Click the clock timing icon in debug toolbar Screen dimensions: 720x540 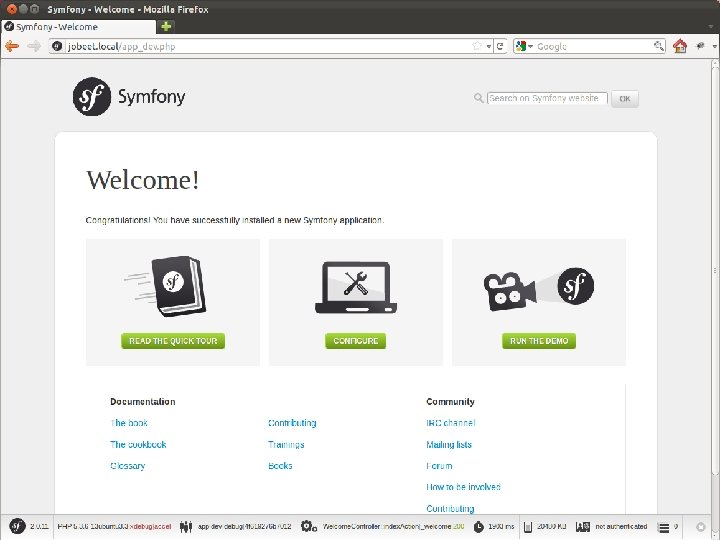click(x=478, y=527)
